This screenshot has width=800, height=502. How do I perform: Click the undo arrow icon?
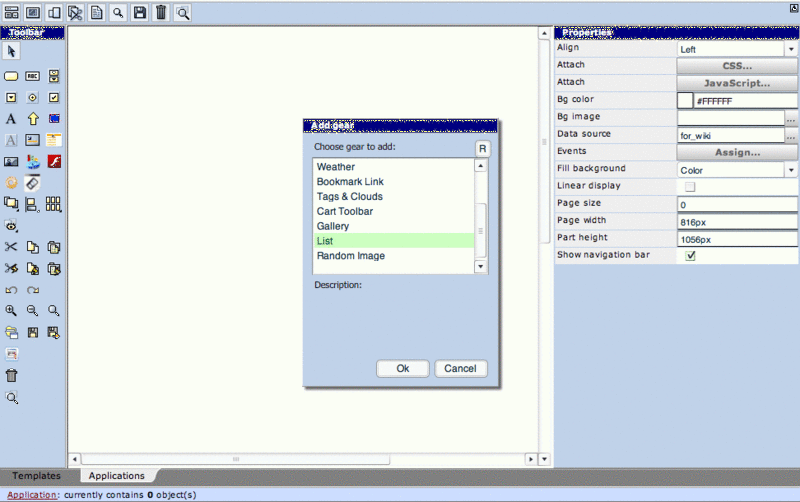coord(11,290)
